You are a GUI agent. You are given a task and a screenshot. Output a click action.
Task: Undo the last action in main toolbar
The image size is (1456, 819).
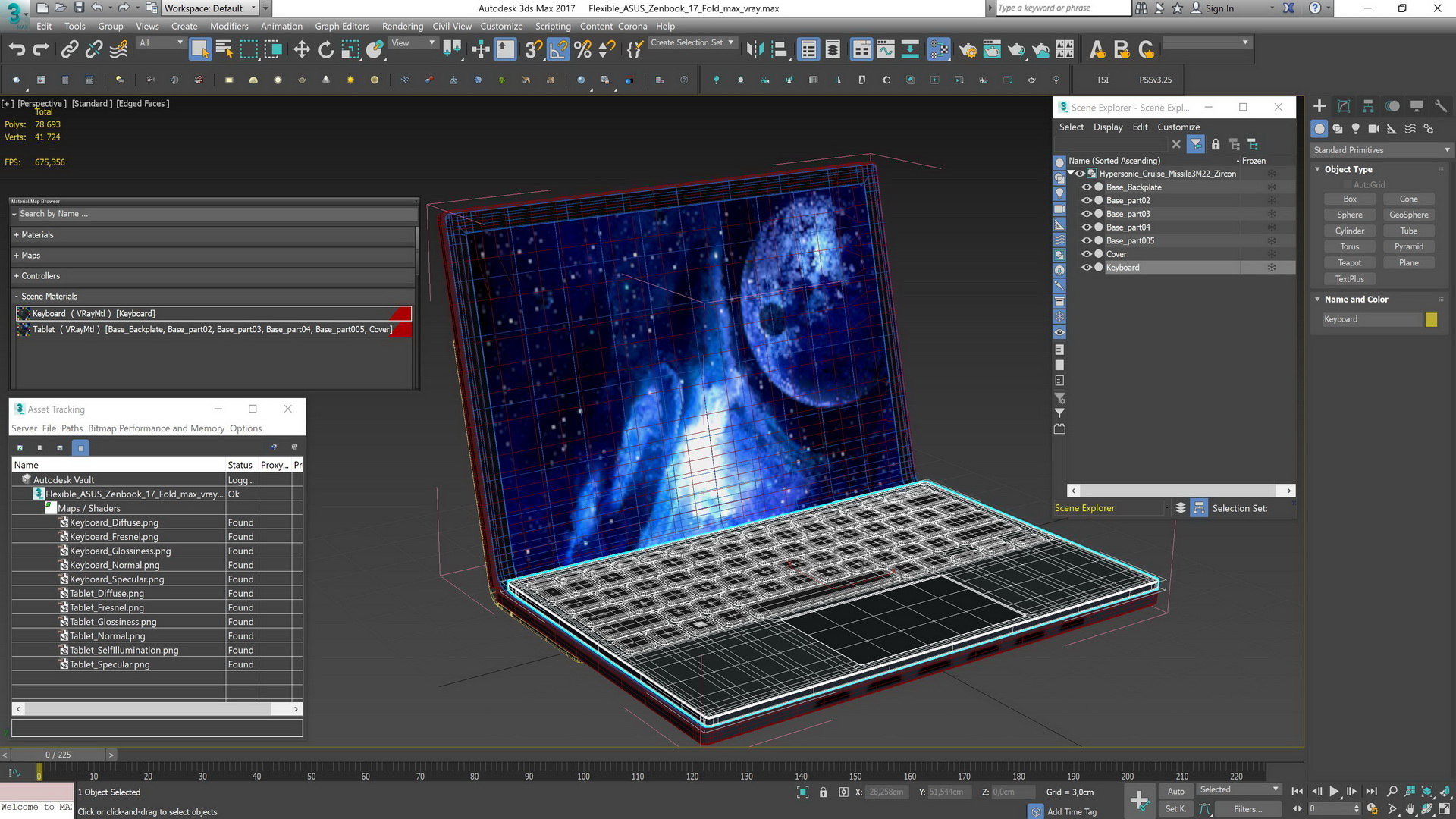pyautogui.click(x=17, y=50)
